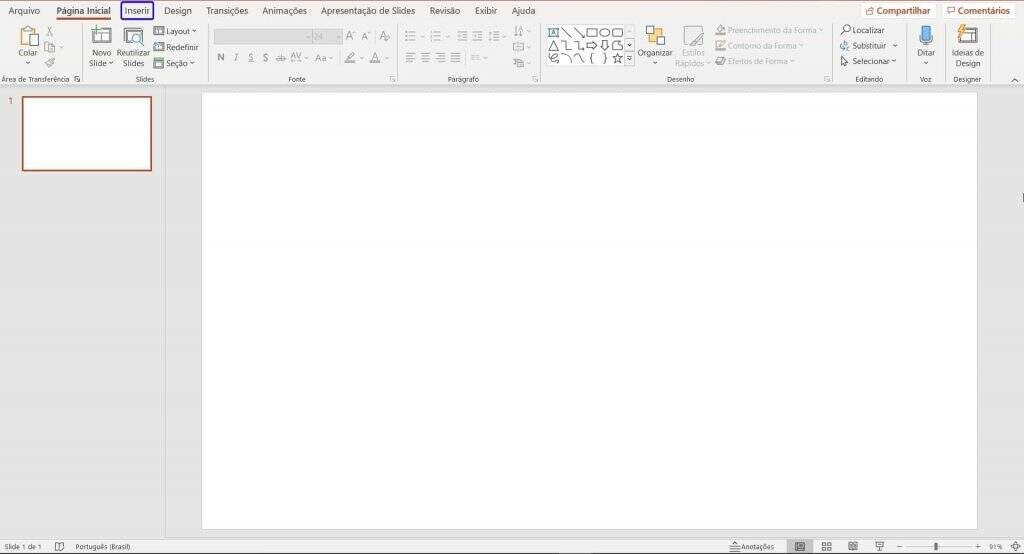
Task: Click the zoom slider handle
Action: point(936,546)
